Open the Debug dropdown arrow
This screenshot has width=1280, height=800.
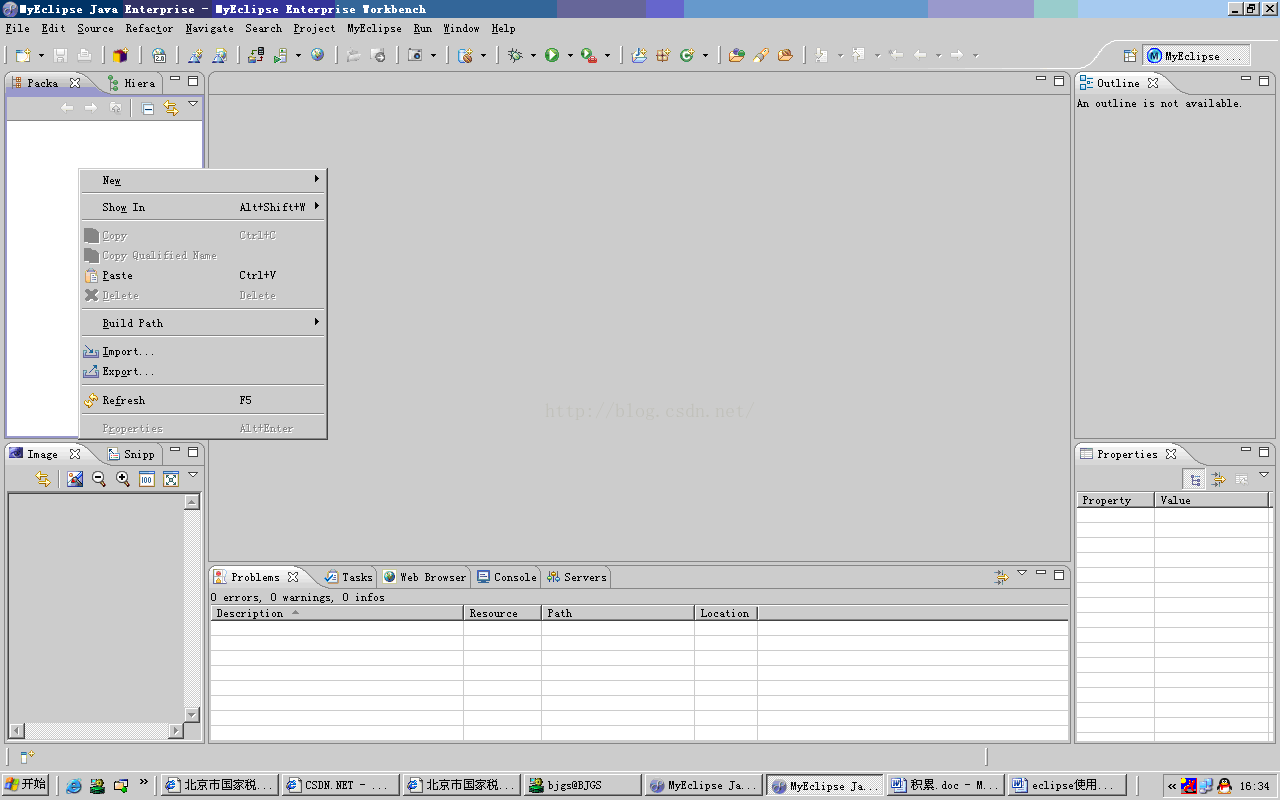pyautogui.click(x=533, y=56)
